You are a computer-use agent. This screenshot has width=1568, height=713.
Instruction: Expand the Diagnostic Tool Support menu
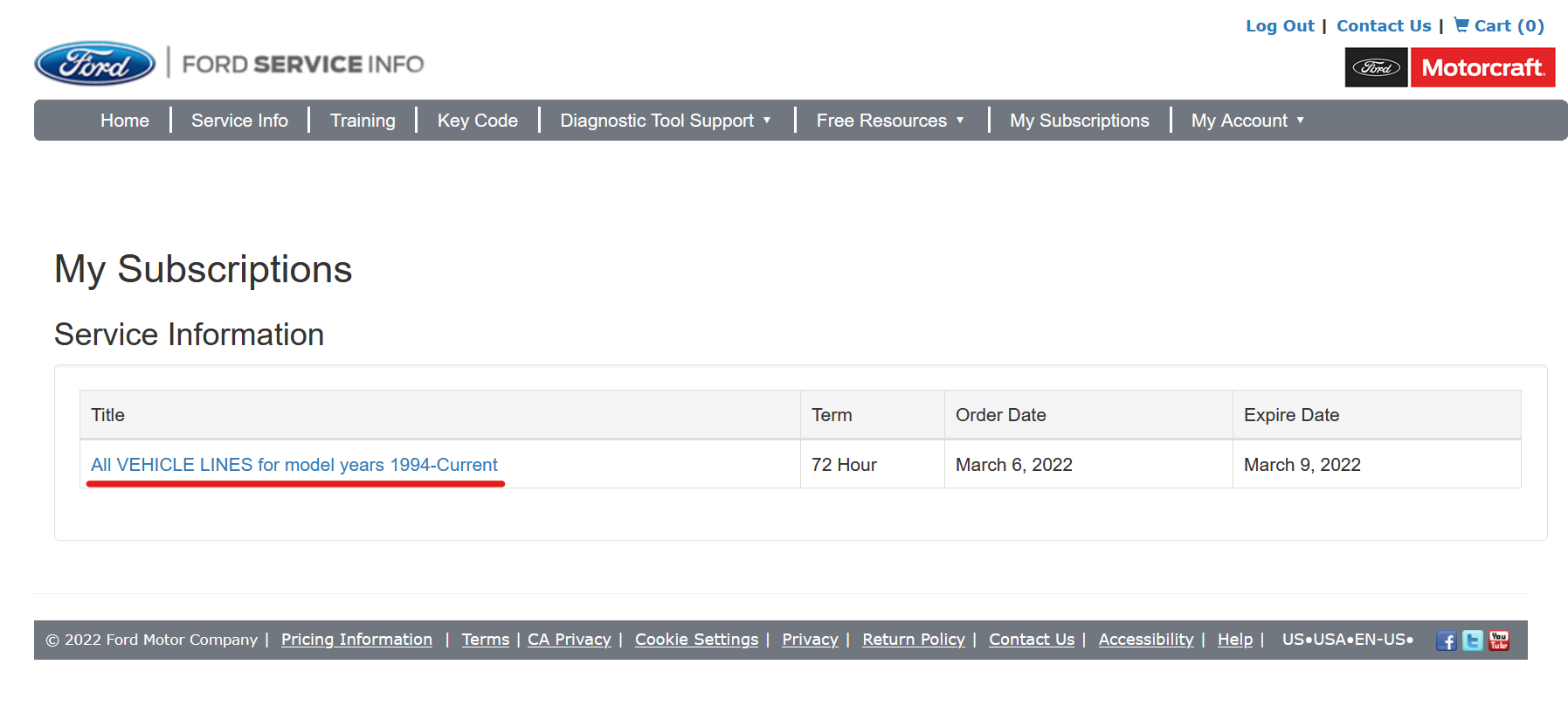[x=666, y=121]
